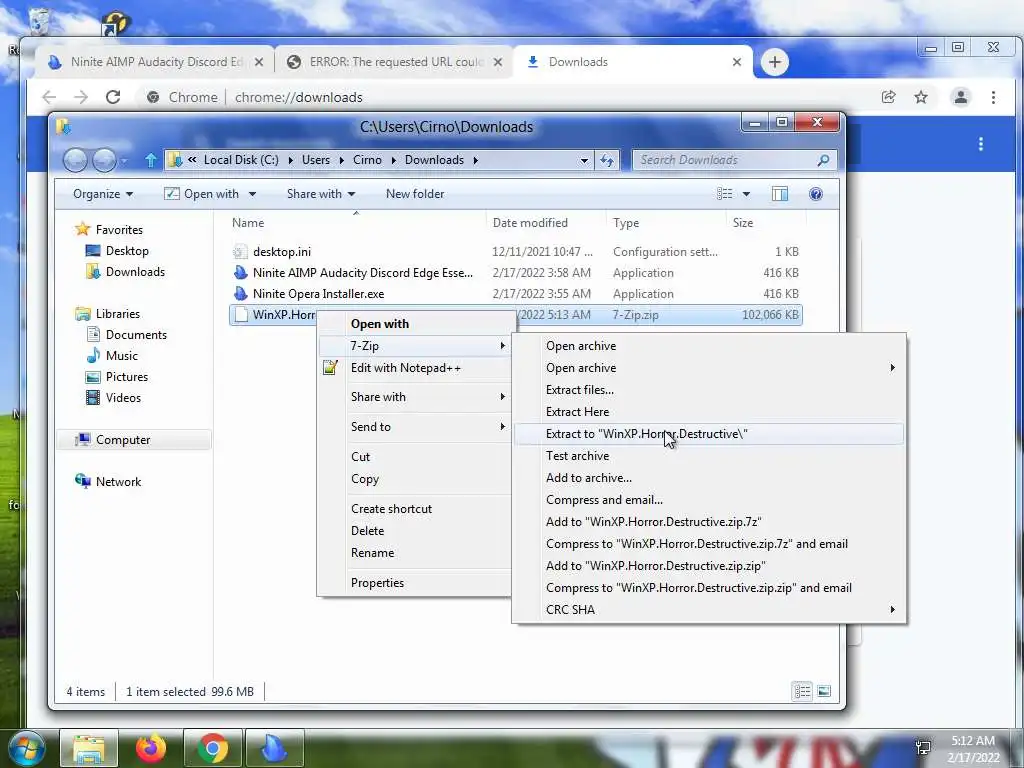Image resolution: width=1024 pixels, height=768 pixels.
Task: Click the Explorer back navigation arrow
Action: [x=75, y=160]
